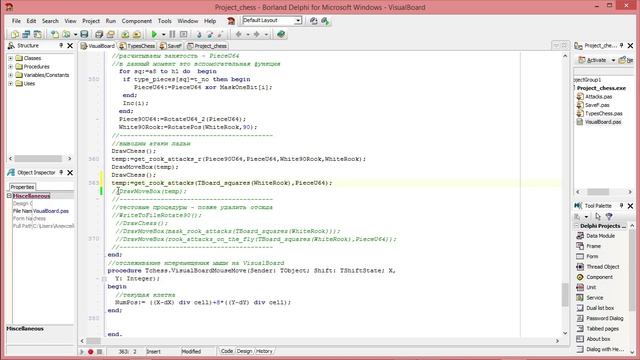The width and height of the screenshot is (640, 360).
Task: Expand the Variables/Constants node in Structure
Action: pos(11,75)
